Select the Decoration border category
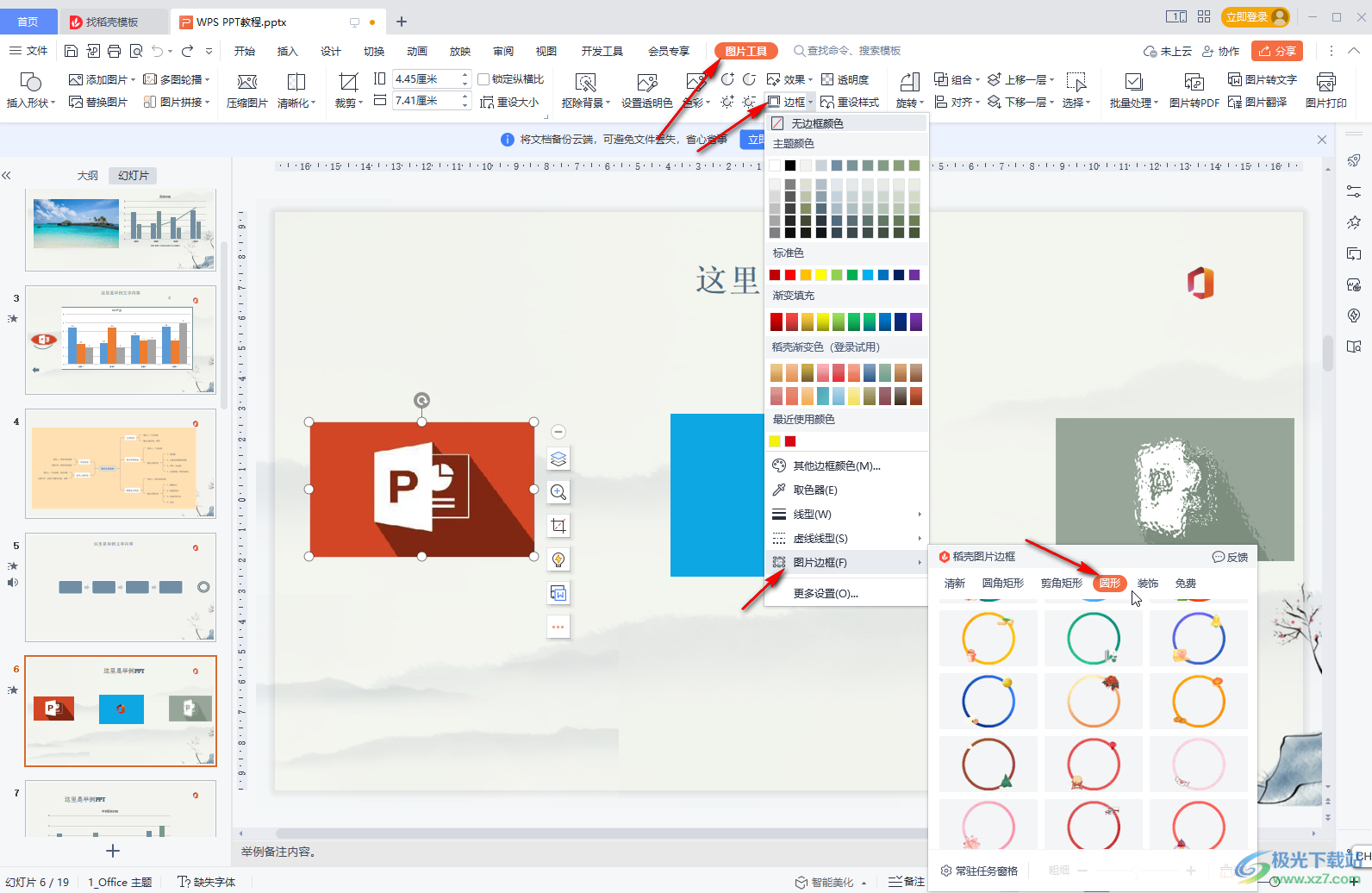 click(1148, 583)
